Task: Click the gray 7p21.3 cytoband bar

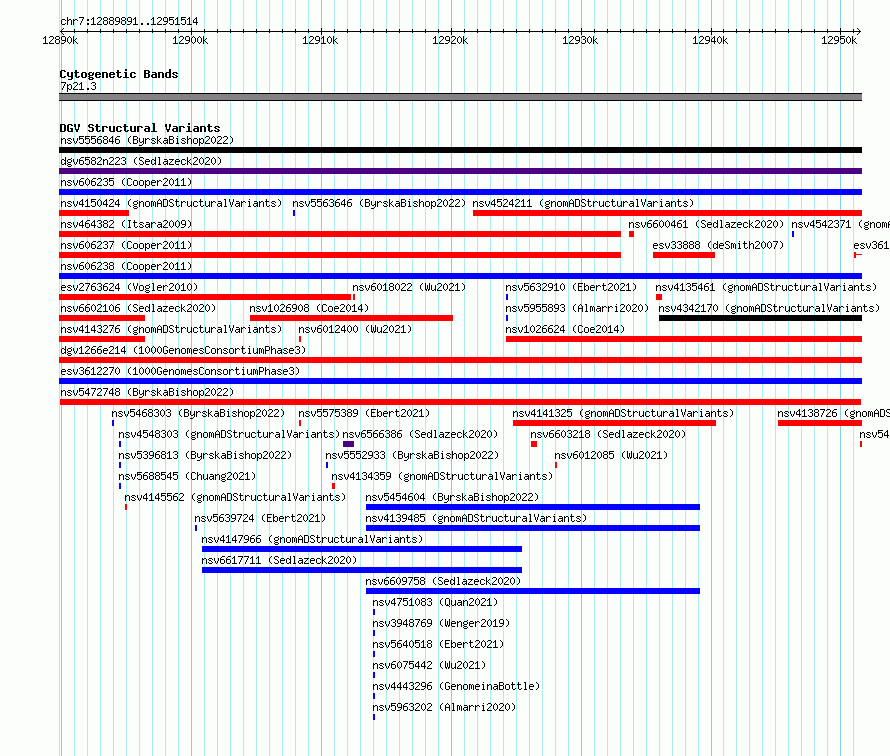Action: pos(460,97)
